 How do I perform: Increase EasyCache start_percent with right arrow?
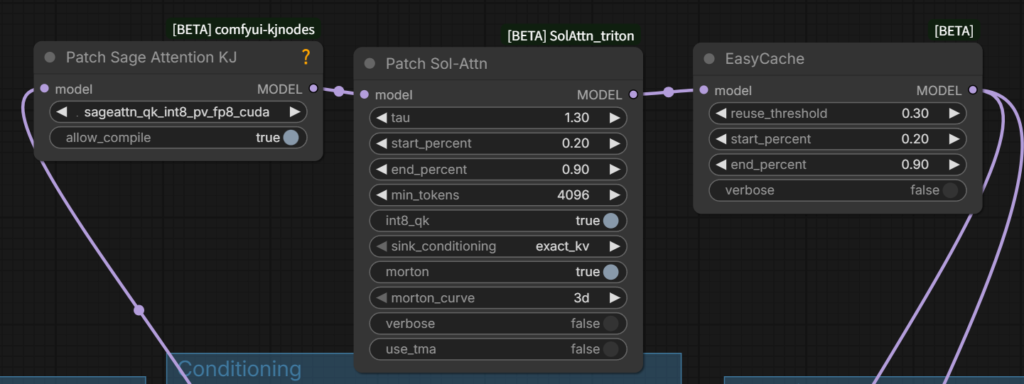click(x=954, y=138)
